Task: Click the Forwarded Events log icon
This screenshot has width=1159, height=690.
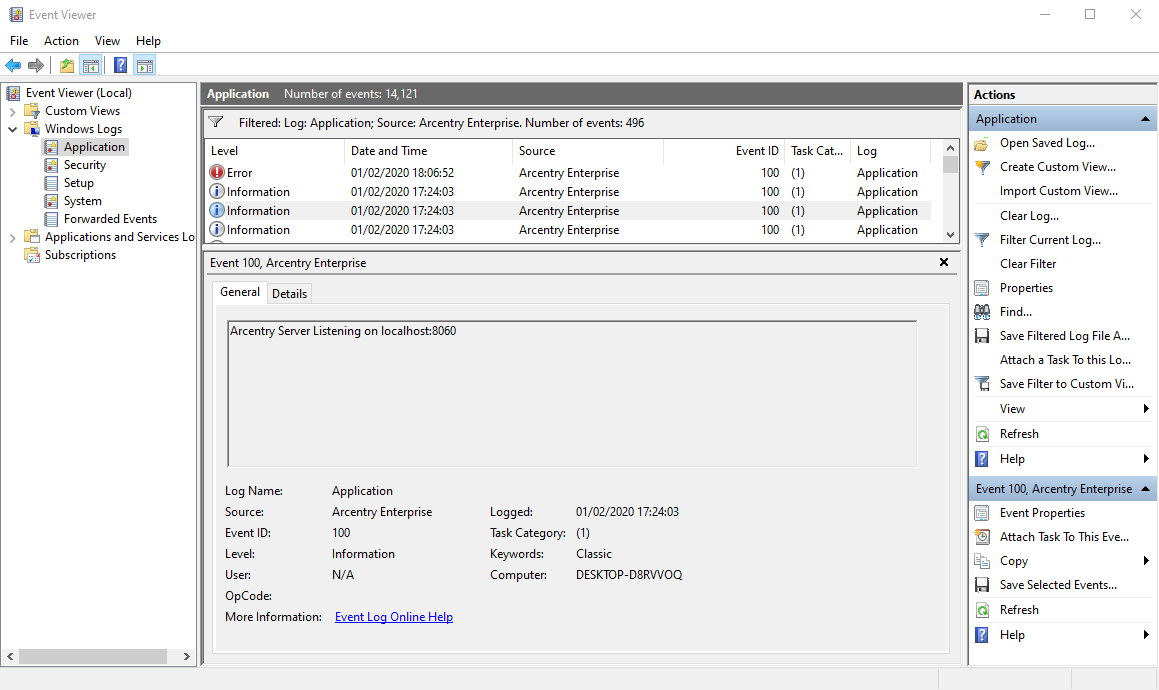Action: pos(51,219)
